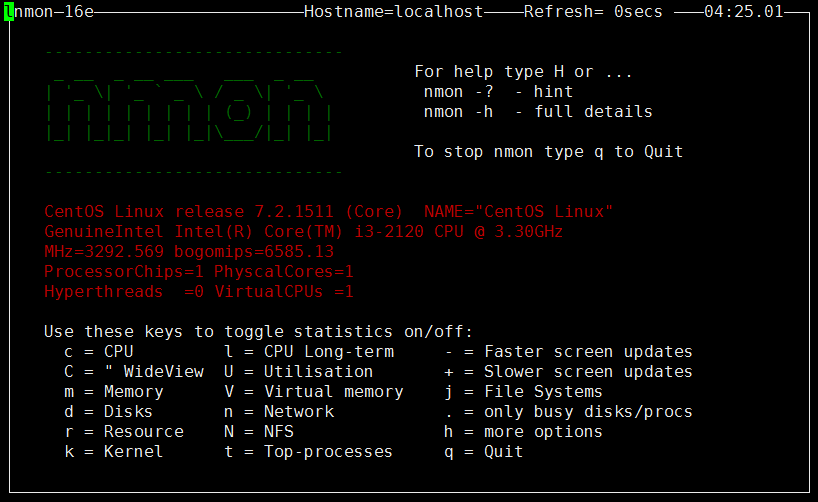Click '+ = Slower screen updates' entry
This screenshot has width=818, height=502.
tap(569, 372)
